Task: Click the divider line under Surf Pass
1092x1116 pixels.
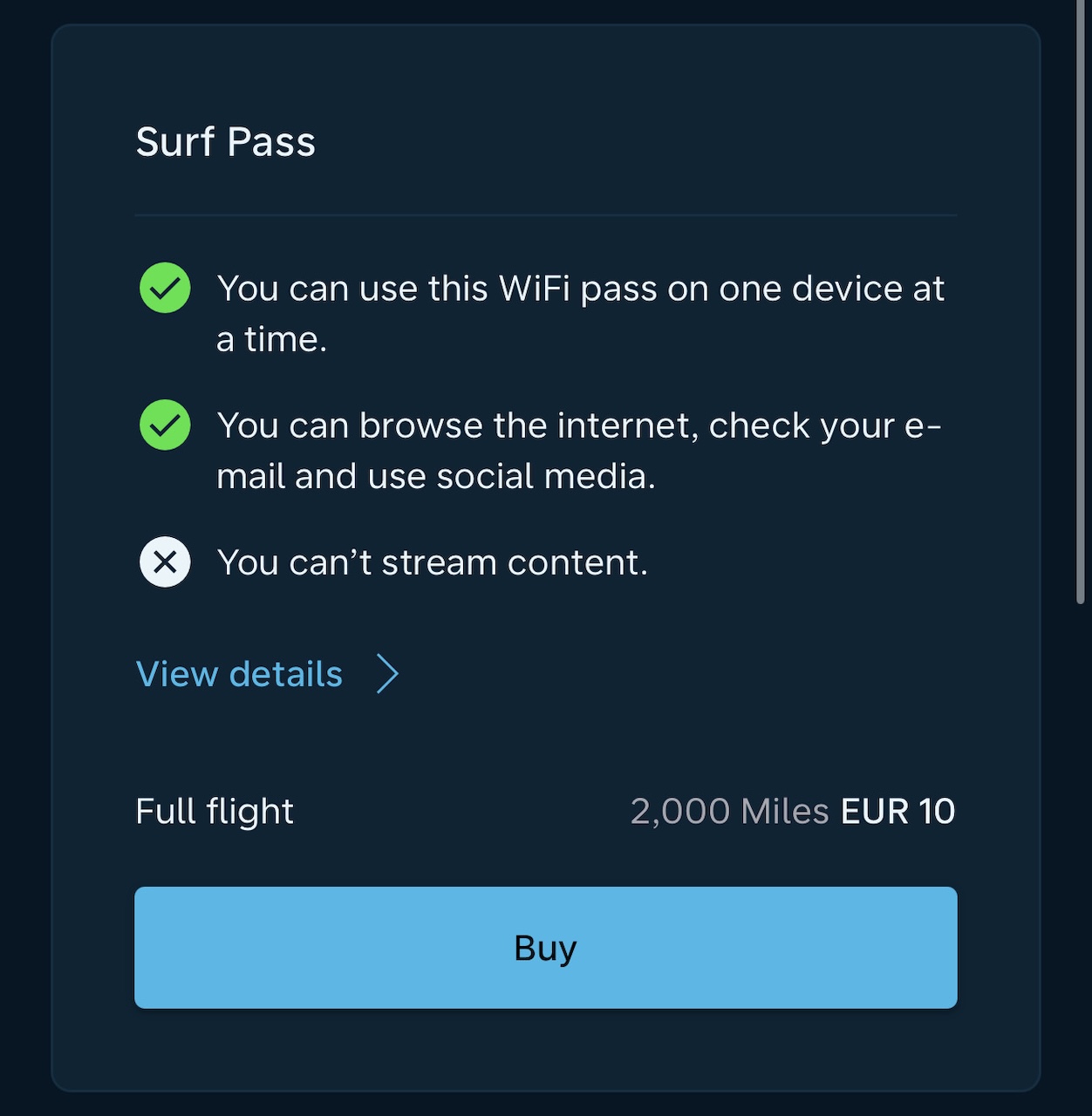Action: [x=546, y=214]
